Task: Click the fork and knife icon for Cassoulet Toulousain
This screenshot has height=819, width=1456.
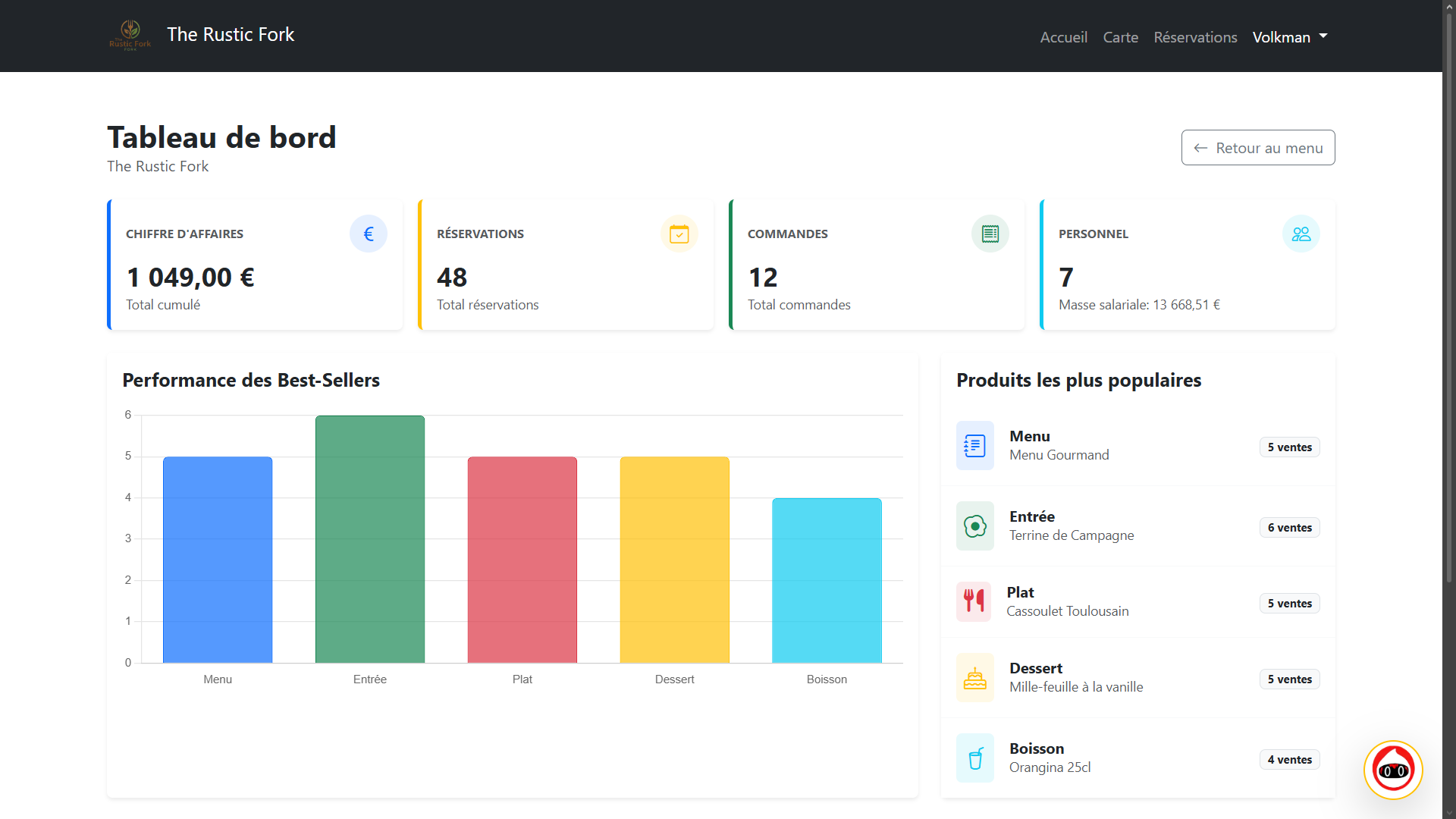Action: click(x=974, y=601)
